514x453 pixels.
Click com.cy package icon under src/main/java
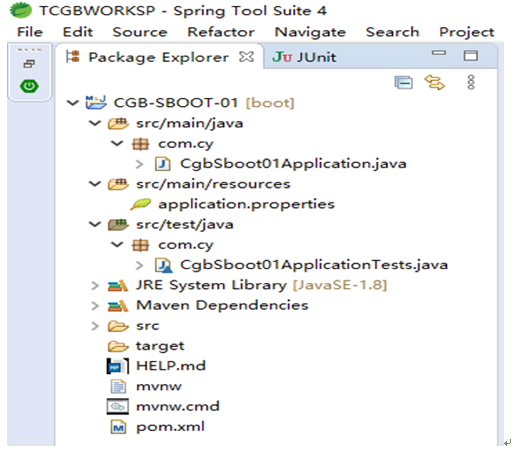(x=140, y=144)
